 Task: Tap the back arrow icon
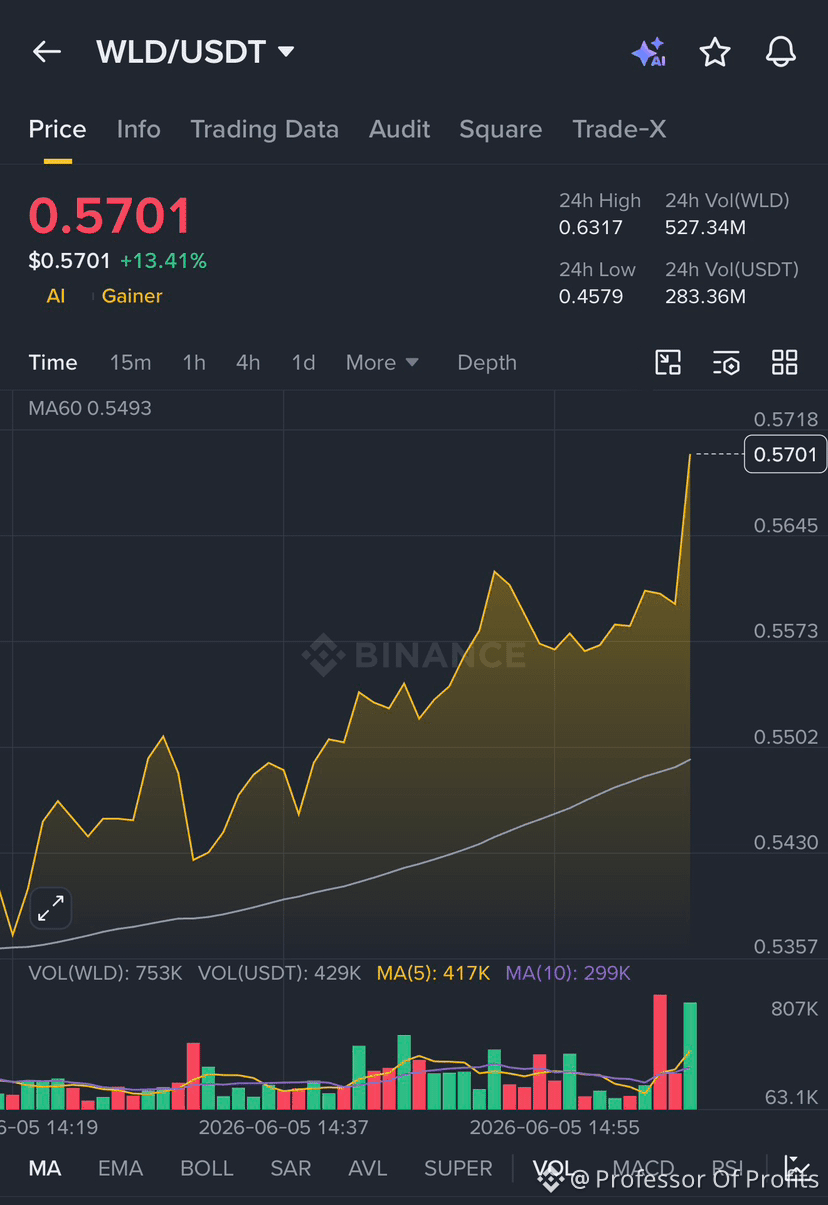pos(47,52)
